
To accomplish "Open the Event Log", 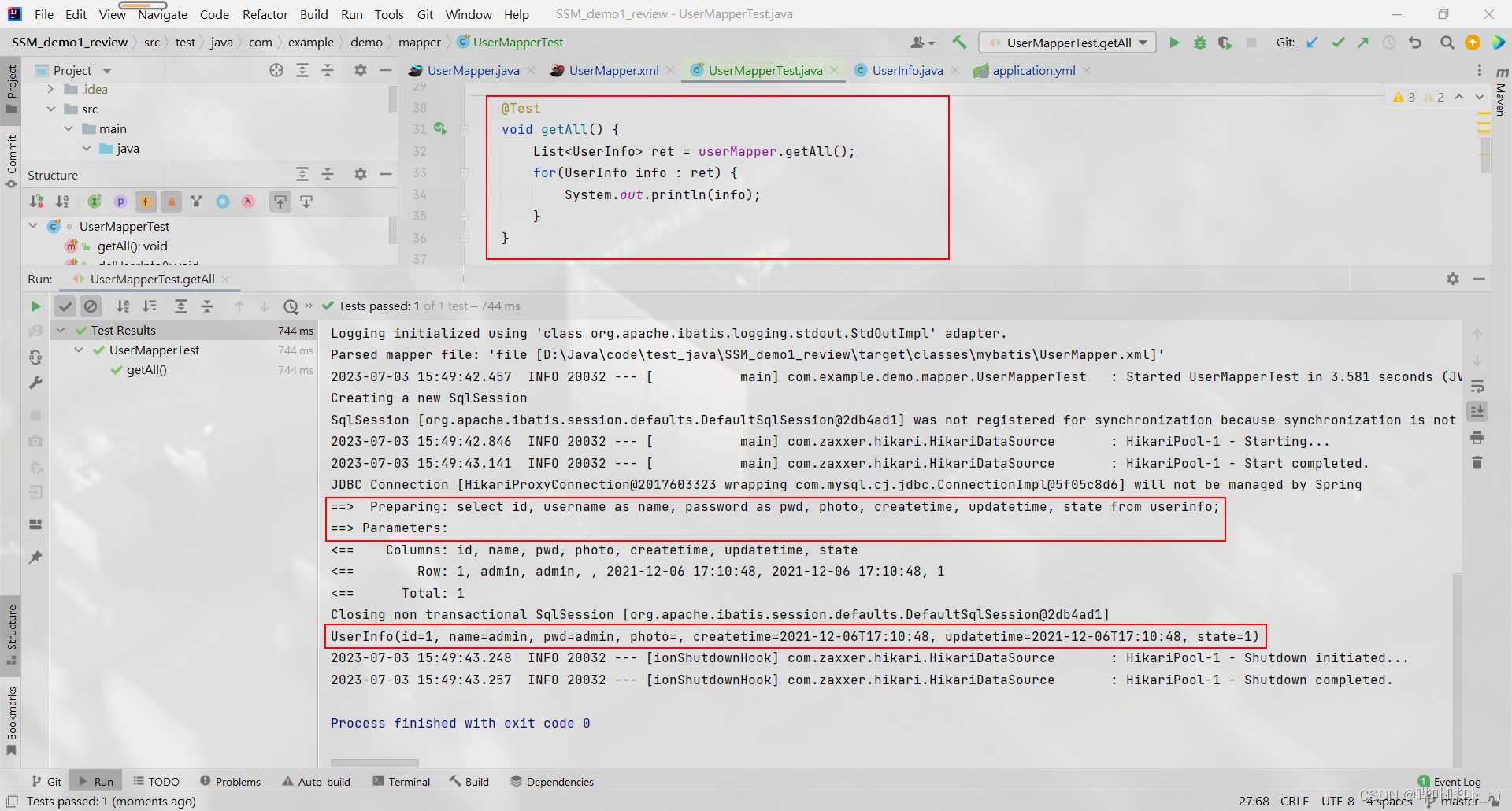I will pos(1449,782).
